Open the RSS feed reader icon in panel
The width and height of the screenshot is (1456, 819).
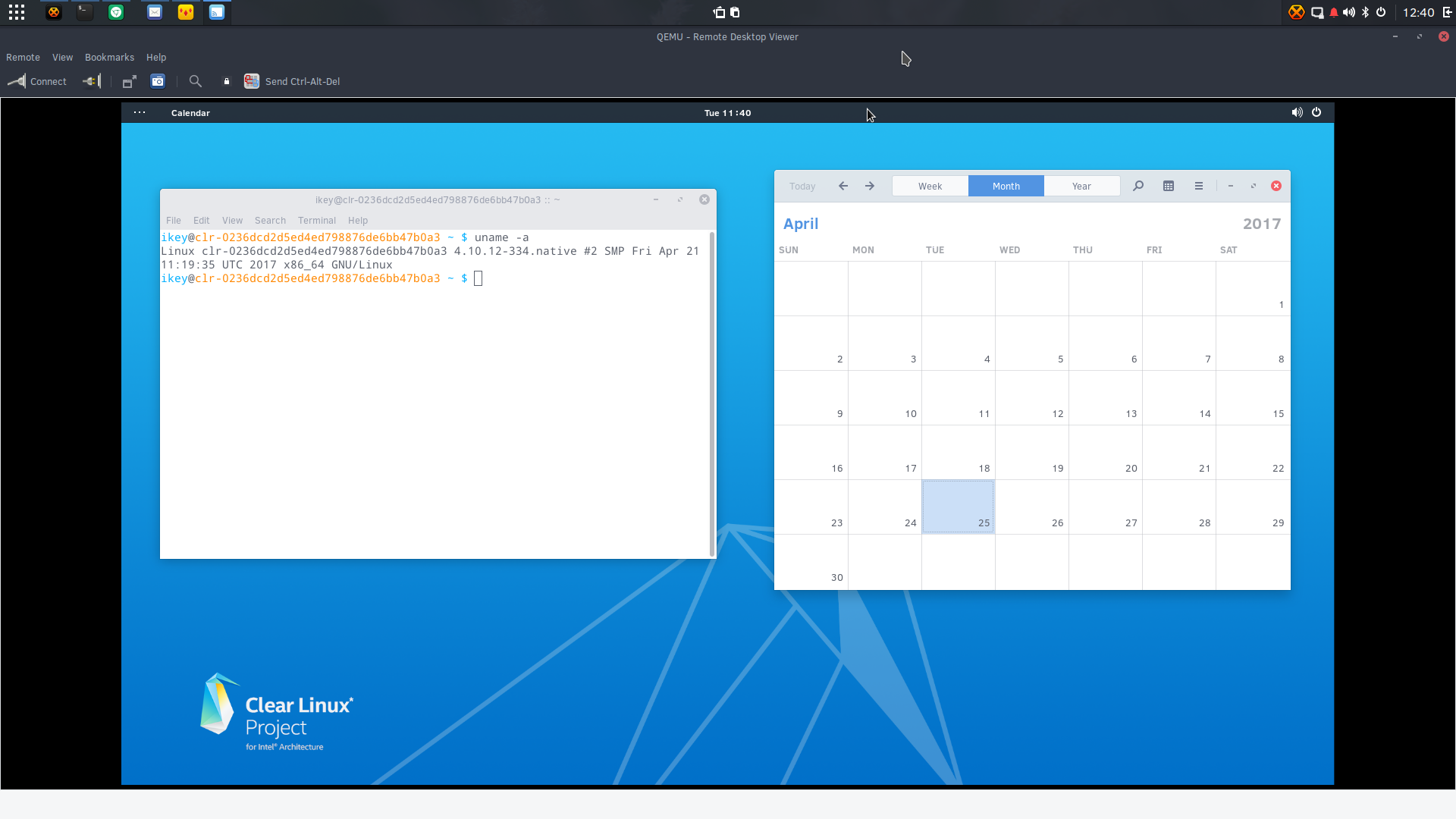tap(217, 12)
